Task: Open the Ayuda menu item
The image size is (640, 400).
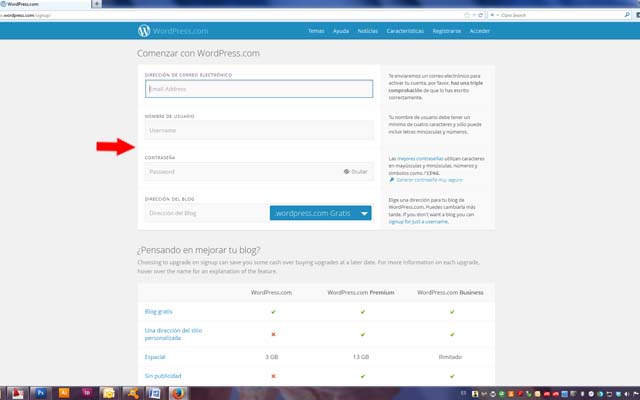Action: pos(341,31)
